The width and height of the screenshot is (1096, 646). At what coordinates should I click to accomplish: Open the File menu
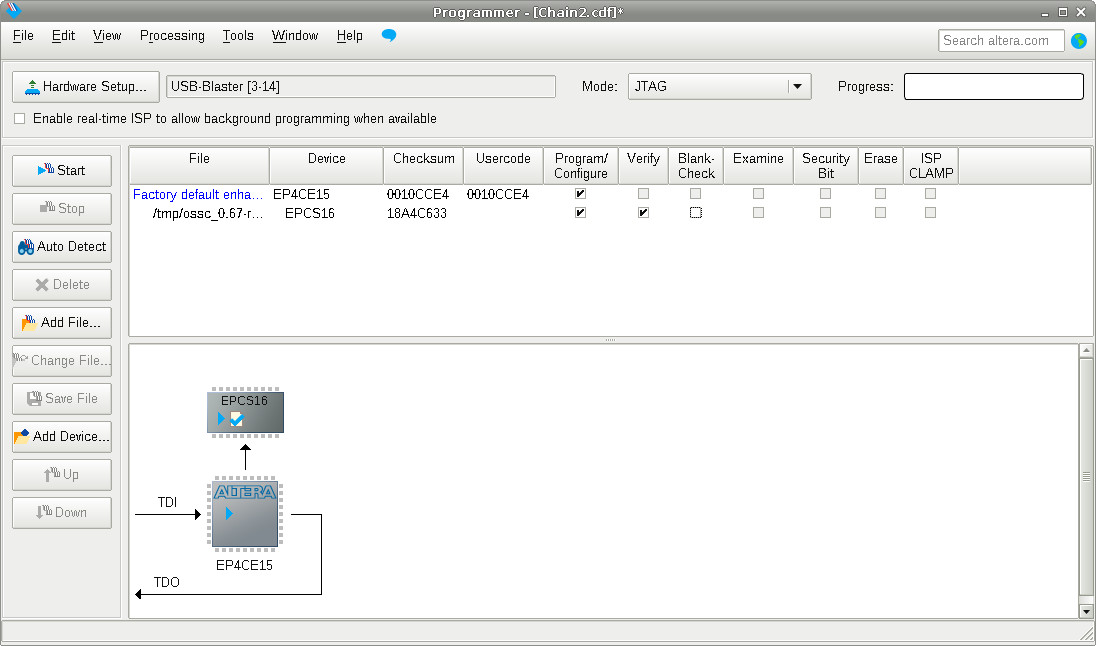click(x=23, y=36)
